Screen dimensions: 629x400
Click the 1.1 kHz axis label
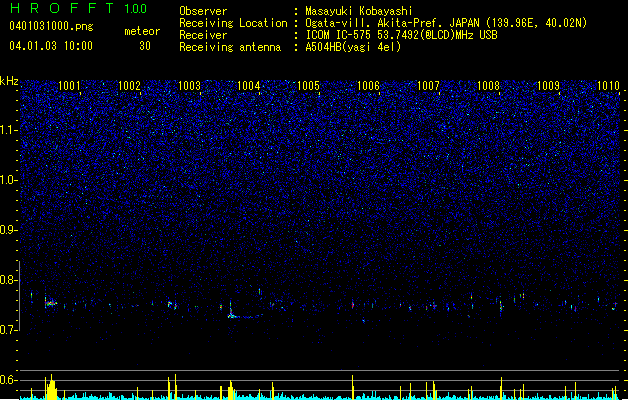coord(9,130)
